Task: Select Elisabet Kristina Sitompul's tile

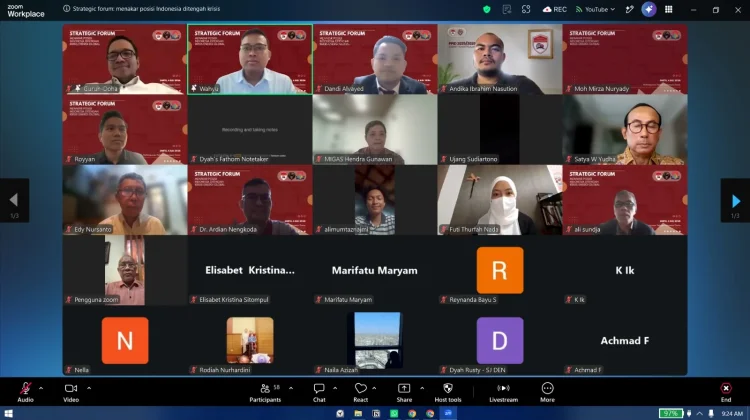Action: (250, 270)
